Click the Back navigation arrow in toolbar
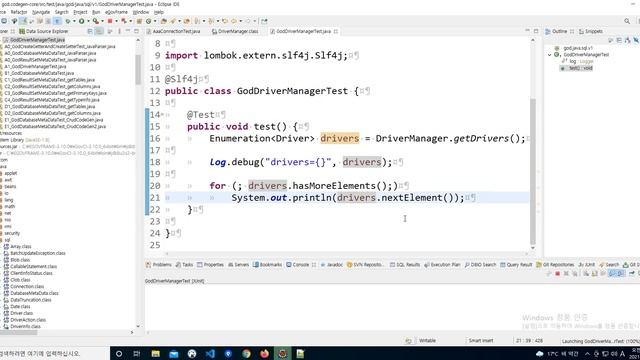640x360 pixels. point(234,21)
